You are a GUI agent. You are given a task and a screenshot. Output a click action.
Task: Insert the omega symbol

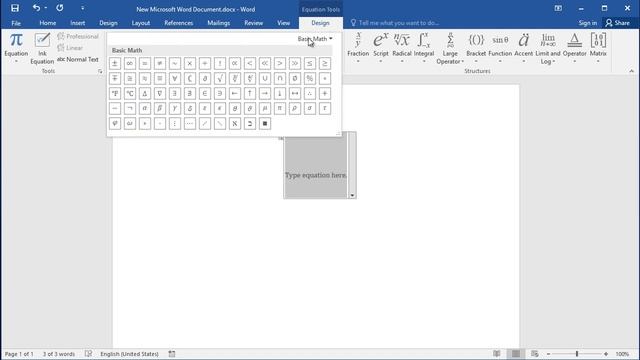pos(130,124)
